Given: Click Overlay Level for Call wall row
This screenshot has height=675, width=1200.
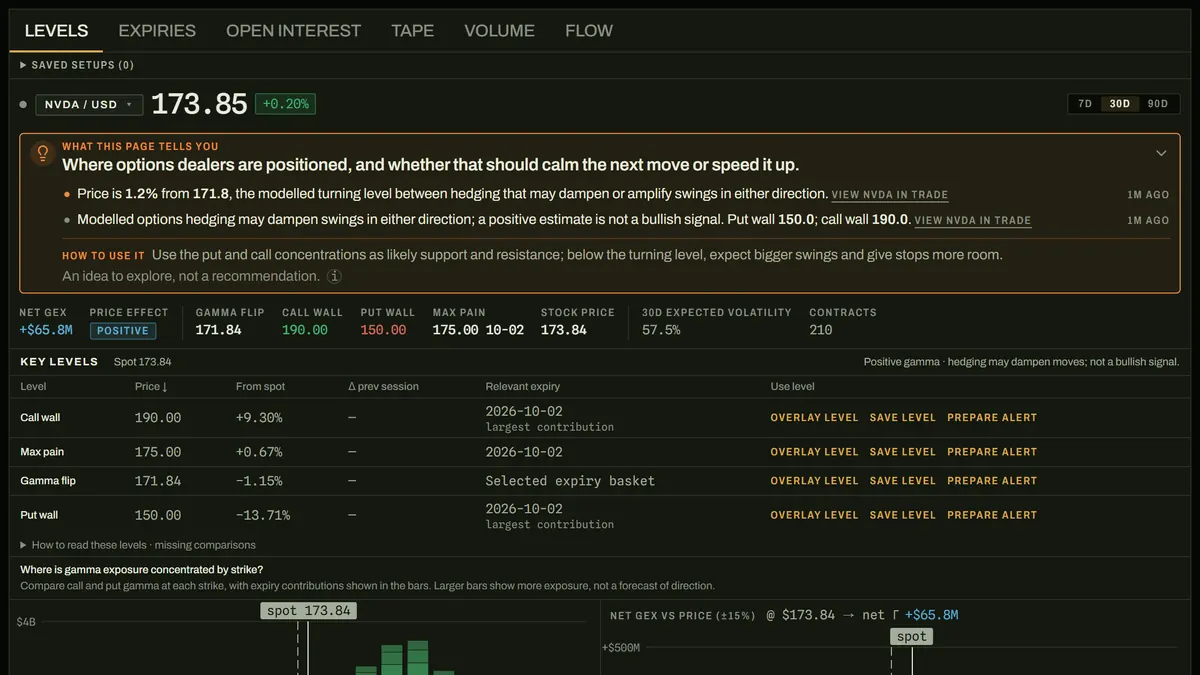Looking at the screenshot, I should coord(814,418).
